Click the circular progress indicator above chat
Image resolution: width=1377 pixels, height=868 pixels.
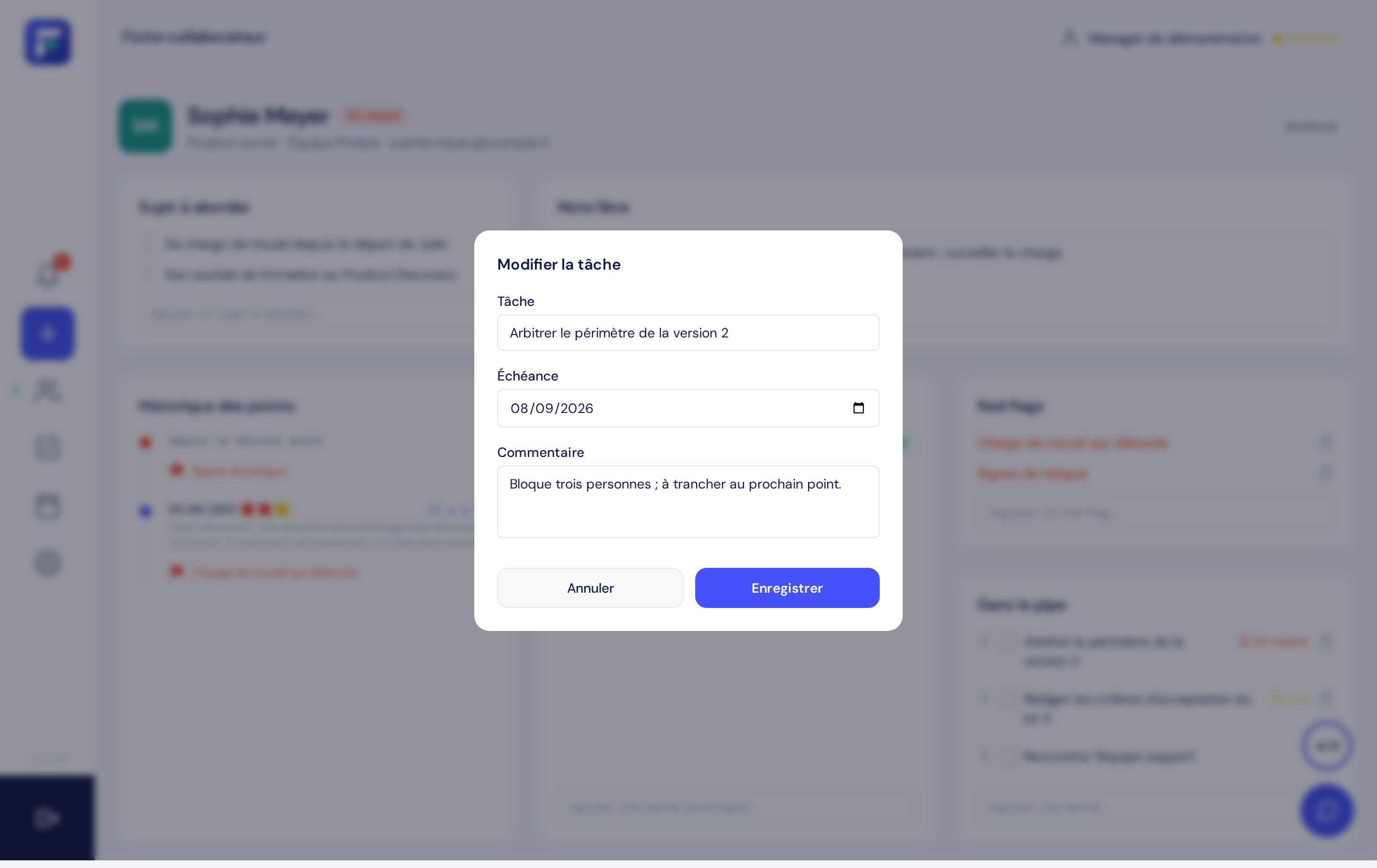click(x=1327, y=746)
